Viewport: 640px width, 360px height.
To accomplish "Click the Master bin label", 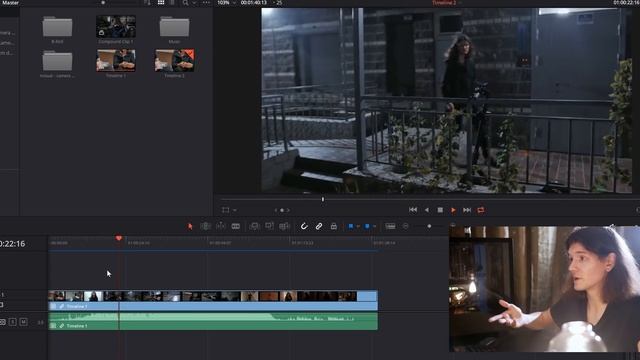I will 10,2.
